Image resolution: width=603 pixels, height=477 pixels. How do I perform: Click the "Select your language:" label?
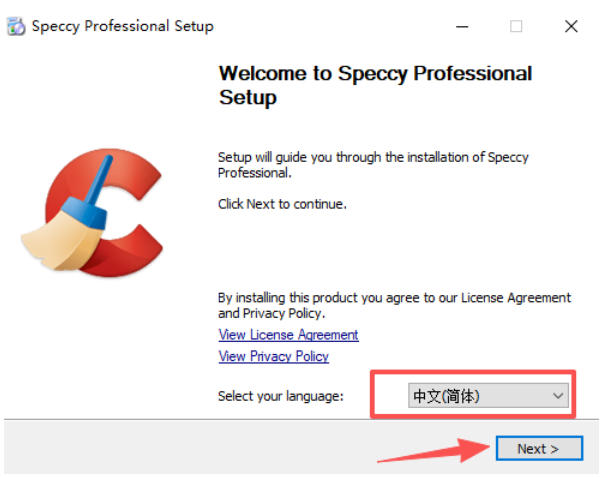tap(280, 396)
